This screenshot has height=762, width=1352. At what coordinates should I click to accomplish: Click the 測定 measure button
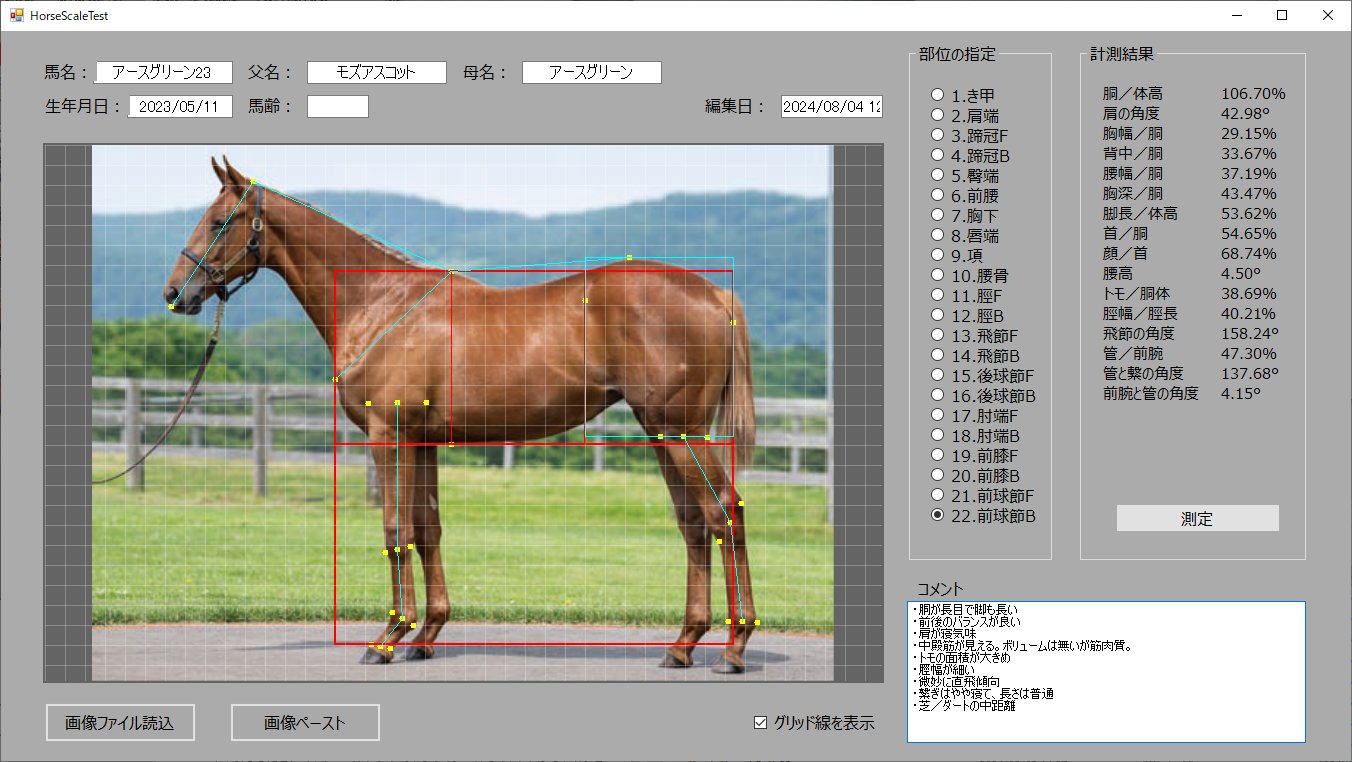[1197, 518]
